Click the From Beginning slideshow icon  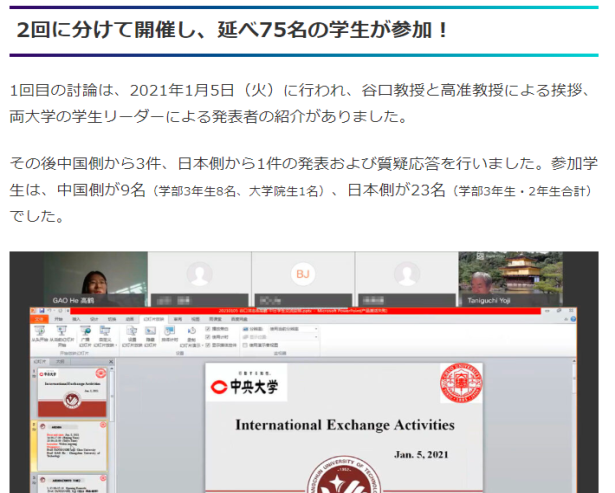pos(40,333)
